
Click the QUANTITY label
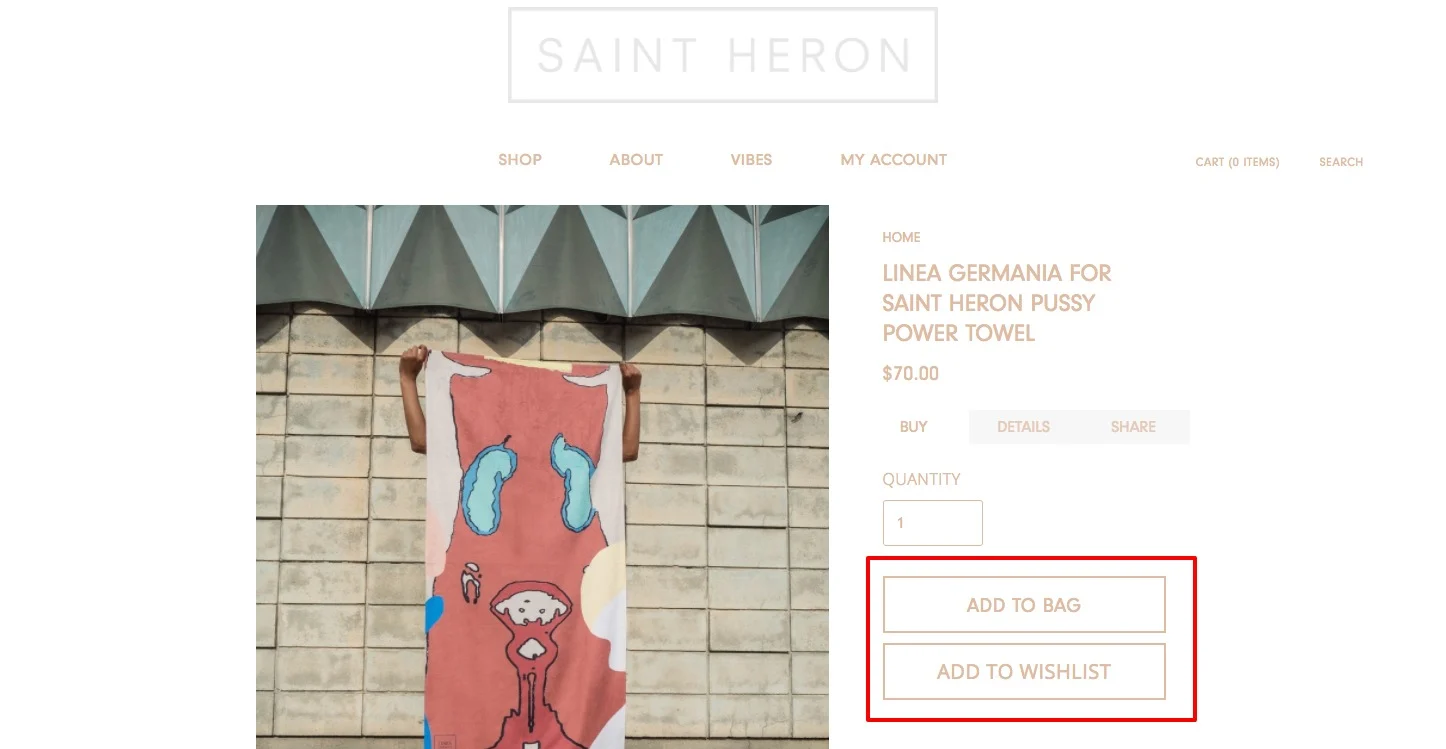point(921,479)
